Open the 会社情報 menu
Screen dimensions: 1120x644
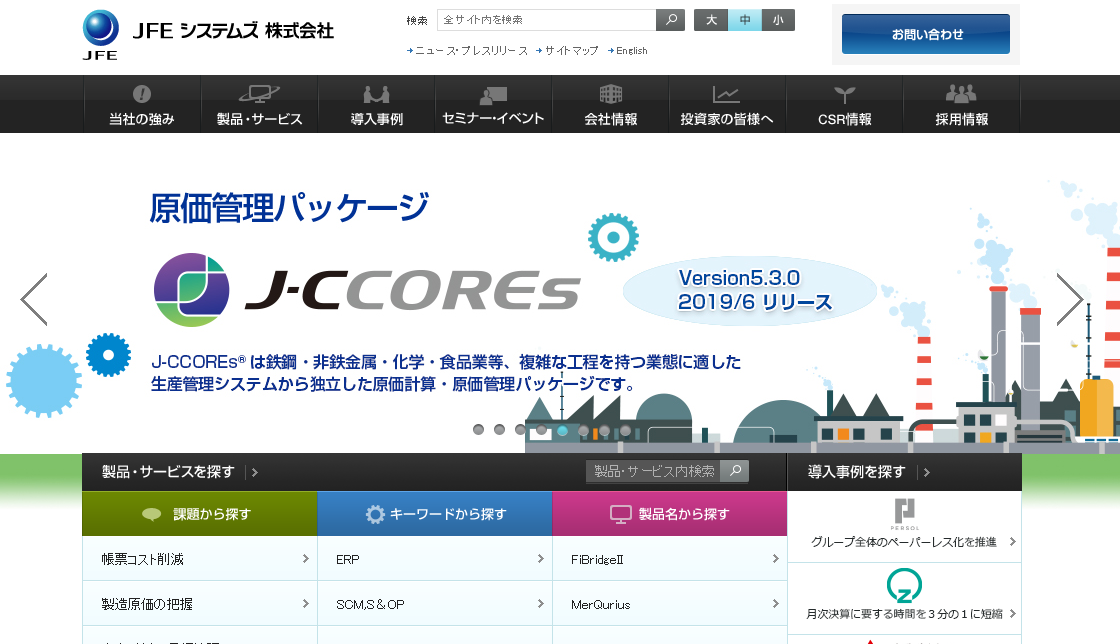(x=610, y=104)
